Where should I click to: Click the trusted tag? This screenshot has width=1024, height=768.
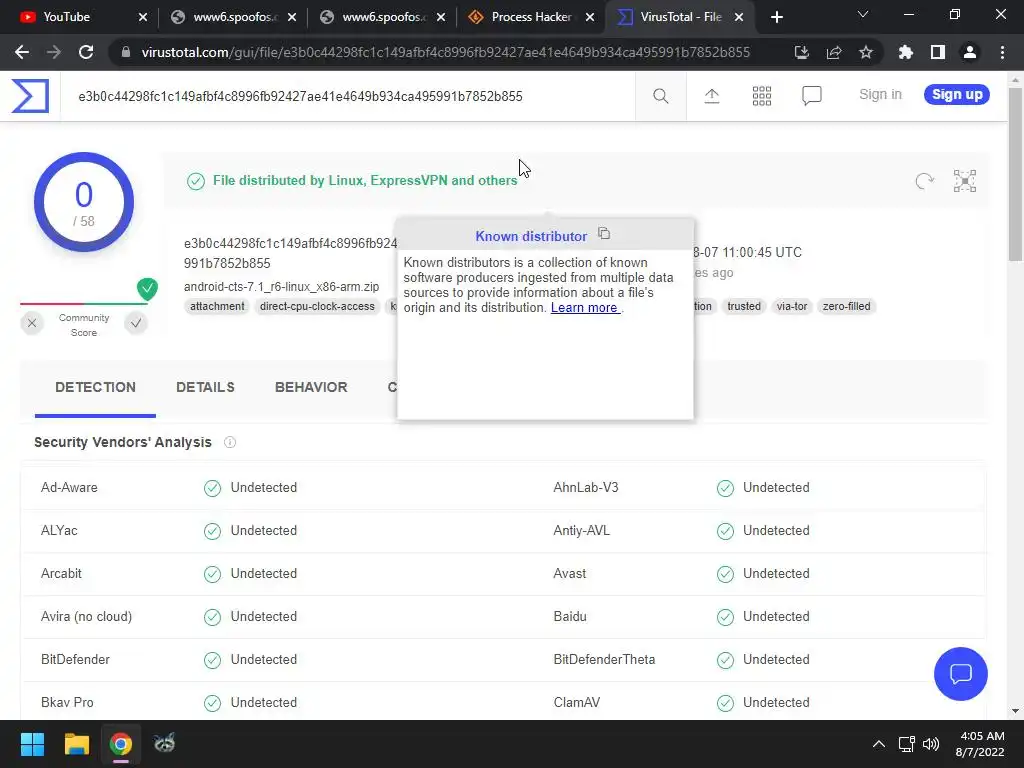pos(744,306)
